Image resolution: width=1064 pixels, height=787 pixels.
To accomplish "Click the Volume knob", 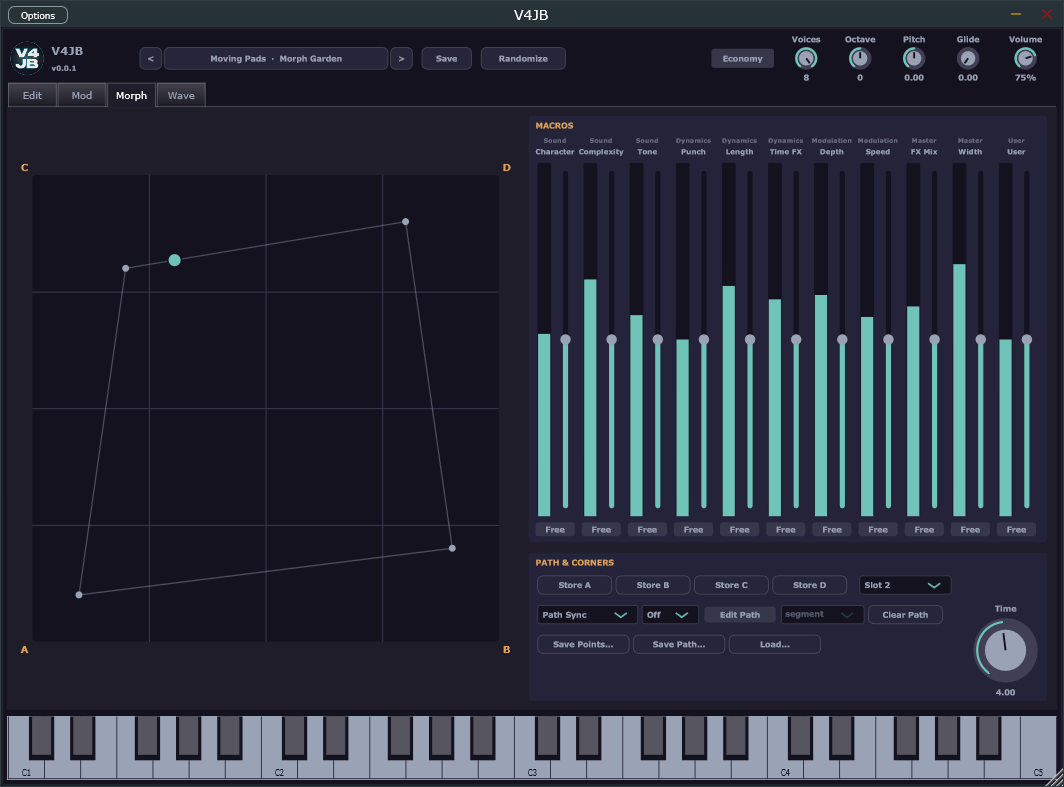I will point(1025,59).
